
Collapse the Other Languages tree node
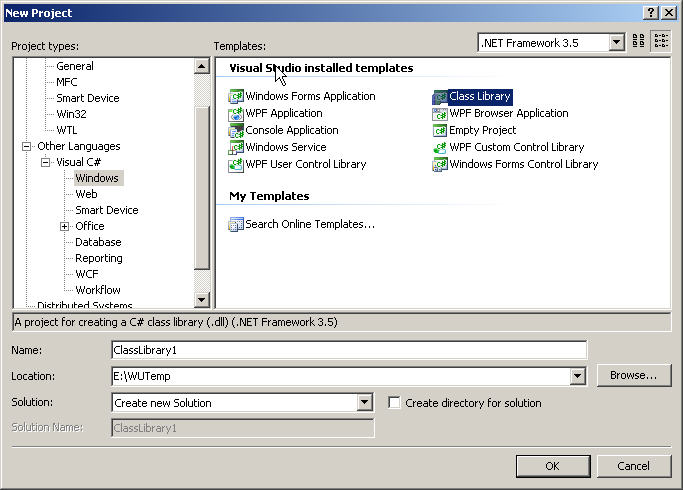(x=27, y=146)
